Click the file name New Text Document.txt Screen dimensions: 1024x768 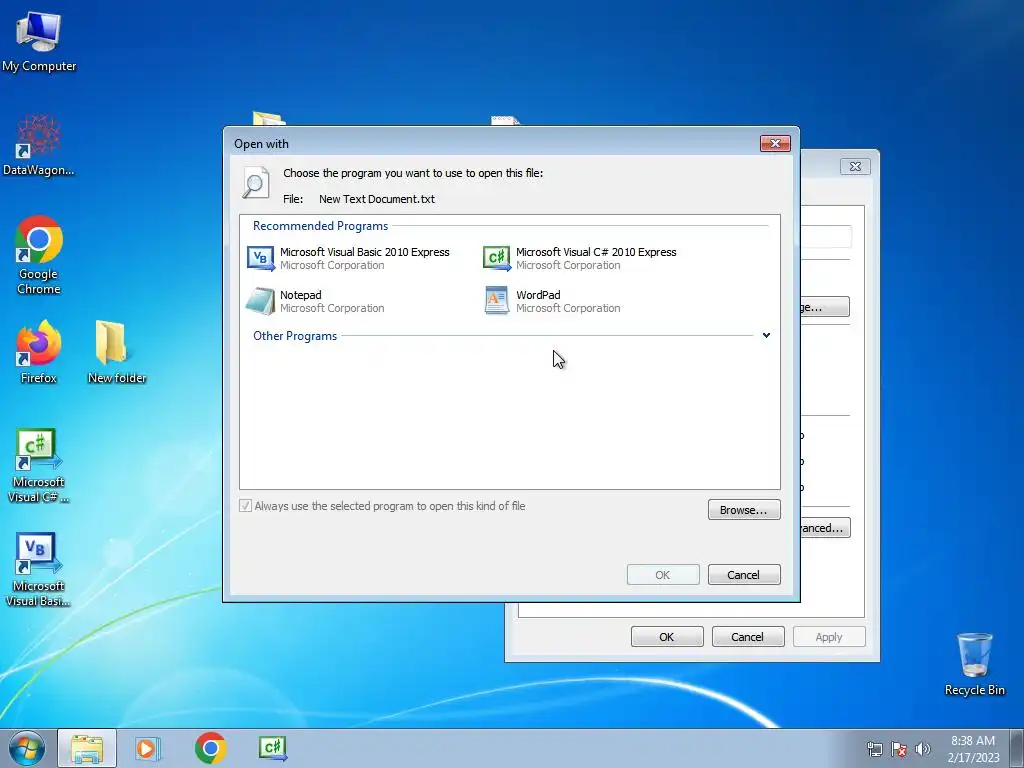(377, 199)
